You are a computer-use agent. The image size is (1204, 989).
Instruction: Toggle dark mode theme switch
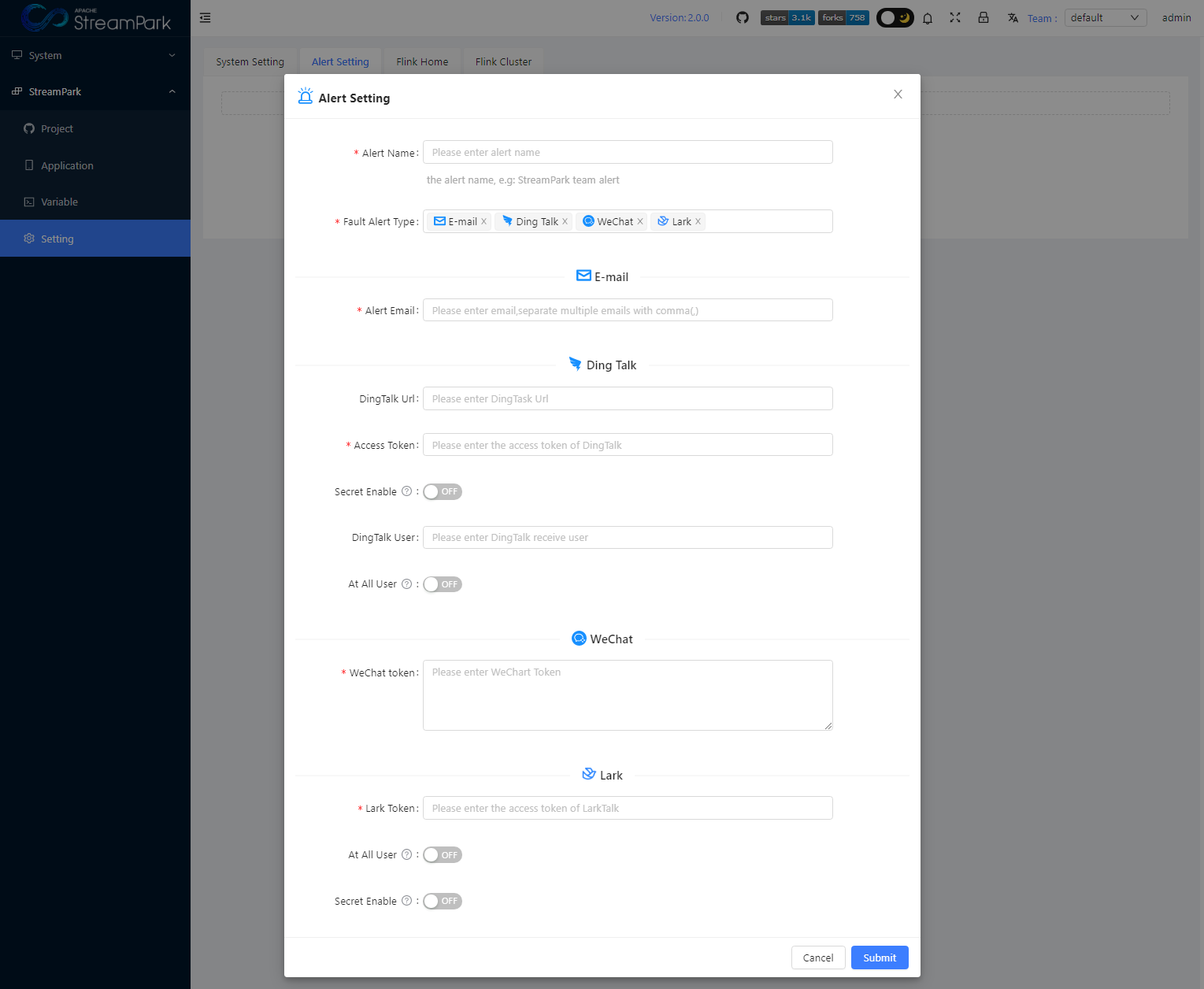point(895,17)
